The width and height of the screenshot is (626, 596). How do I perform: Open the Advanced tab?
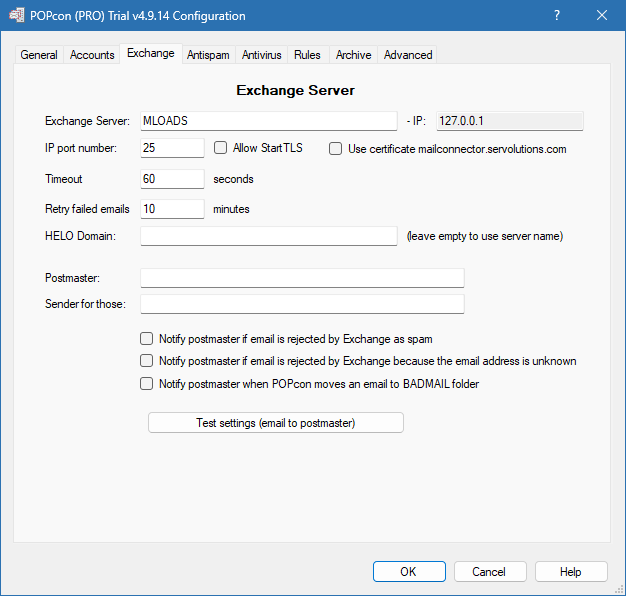point(408,55)
